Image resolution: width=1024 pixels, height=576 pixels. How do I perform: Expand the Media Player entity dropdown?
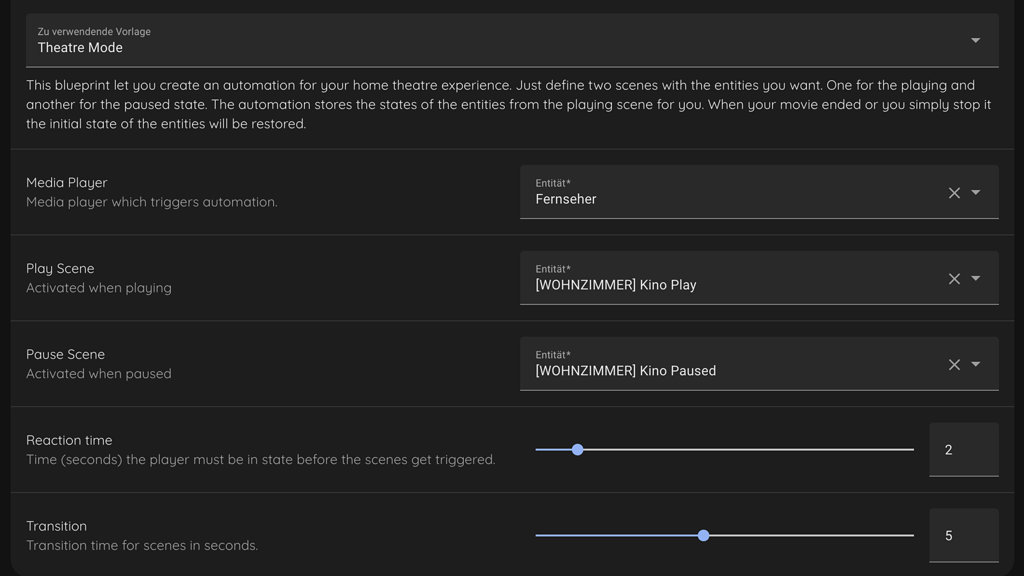[975, 193]
